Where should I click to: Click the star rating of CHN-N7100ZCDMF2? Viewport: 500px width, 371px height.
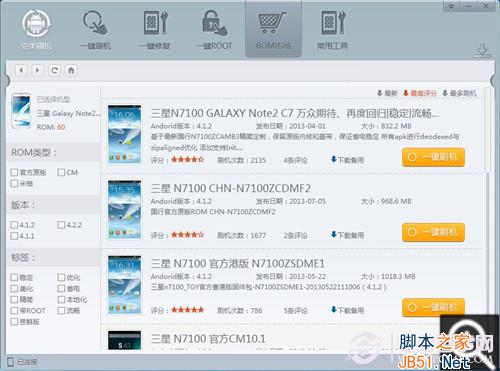coord(187,235)
